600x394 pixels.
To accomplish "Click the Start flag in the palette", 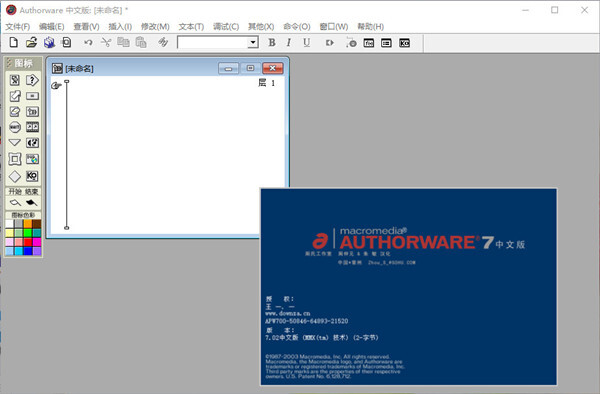I will [15, 203].
